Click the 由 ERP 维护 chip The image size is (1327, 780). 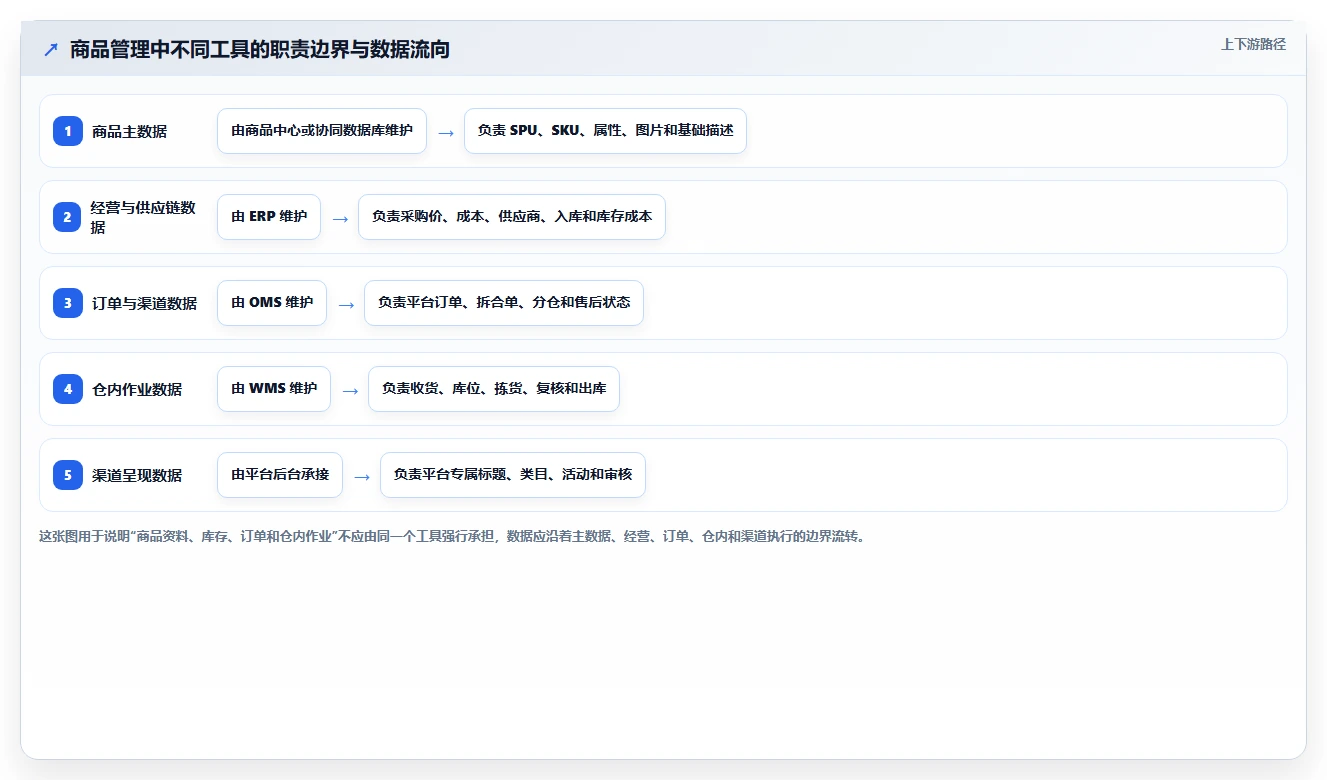[269, 217]
